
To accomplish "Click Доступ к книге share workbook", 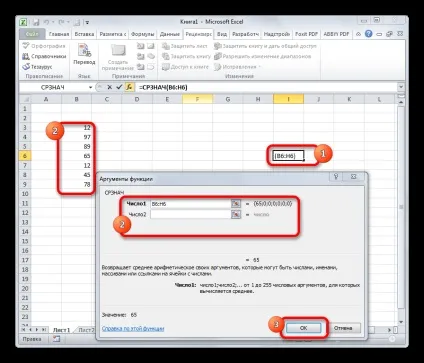I will [x=185, y=67].
